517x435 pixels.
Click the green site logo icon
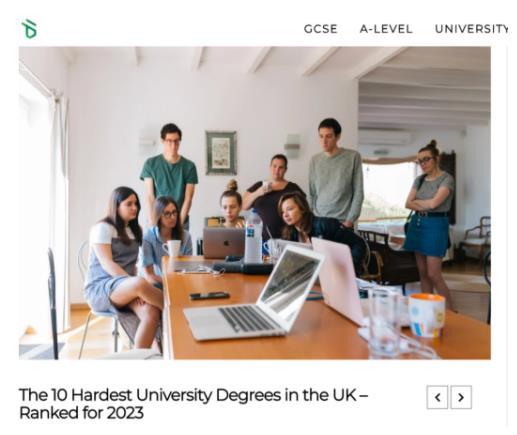click(x=29, y=29)
